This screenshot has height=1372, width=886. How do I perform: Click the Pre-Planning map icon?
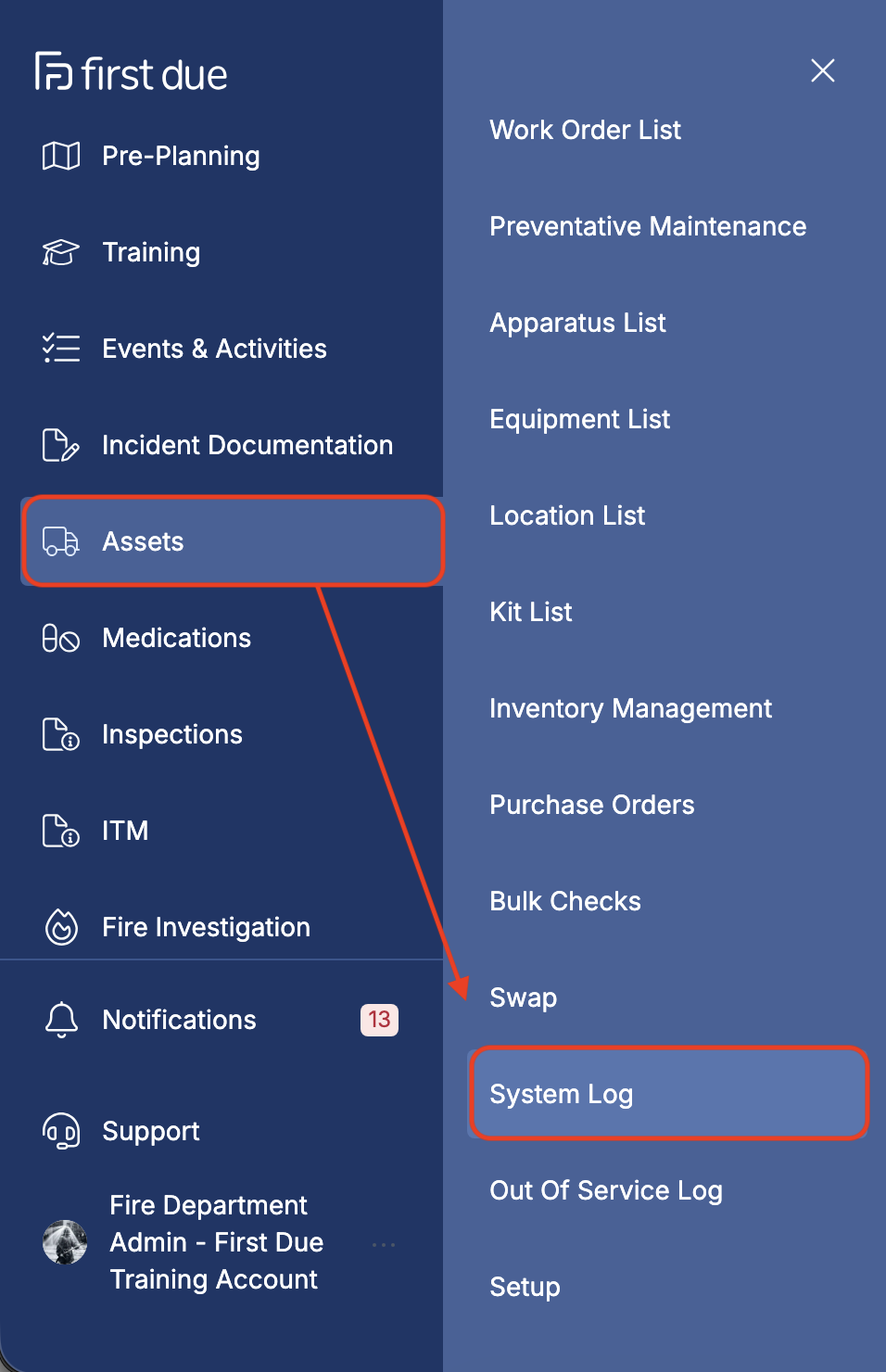pyautogui.click(x=61, y=156)
